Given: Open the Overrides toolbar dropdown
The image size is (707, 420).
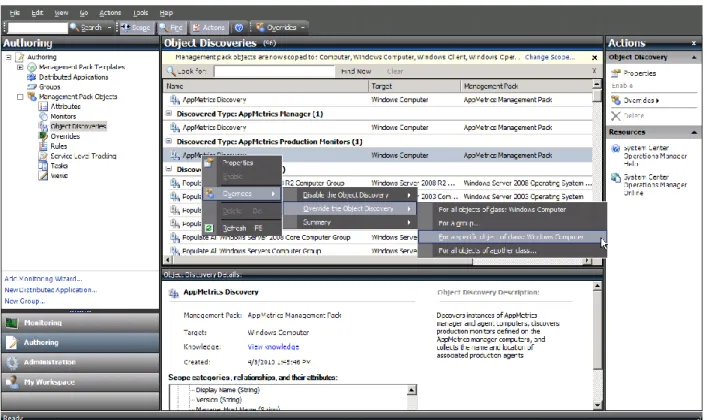Looking at the screenshot, I should [x=280, y=28].
